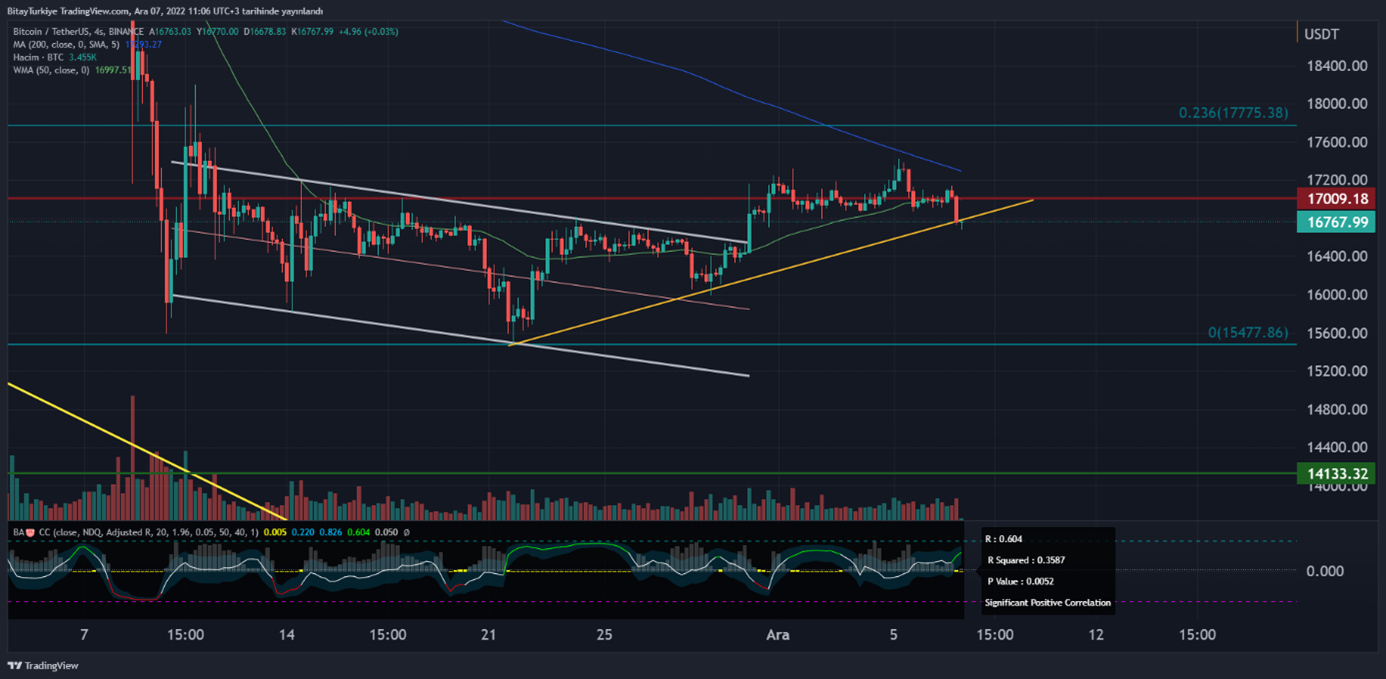Click the red shield icon in the CC indicator label

pos(31,532)
